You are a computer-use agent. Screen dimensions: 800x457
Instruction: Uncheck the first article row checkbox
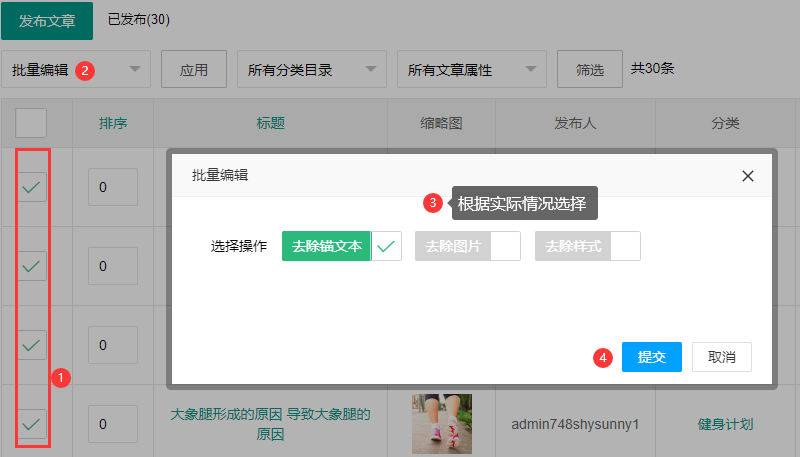point(32,186)
